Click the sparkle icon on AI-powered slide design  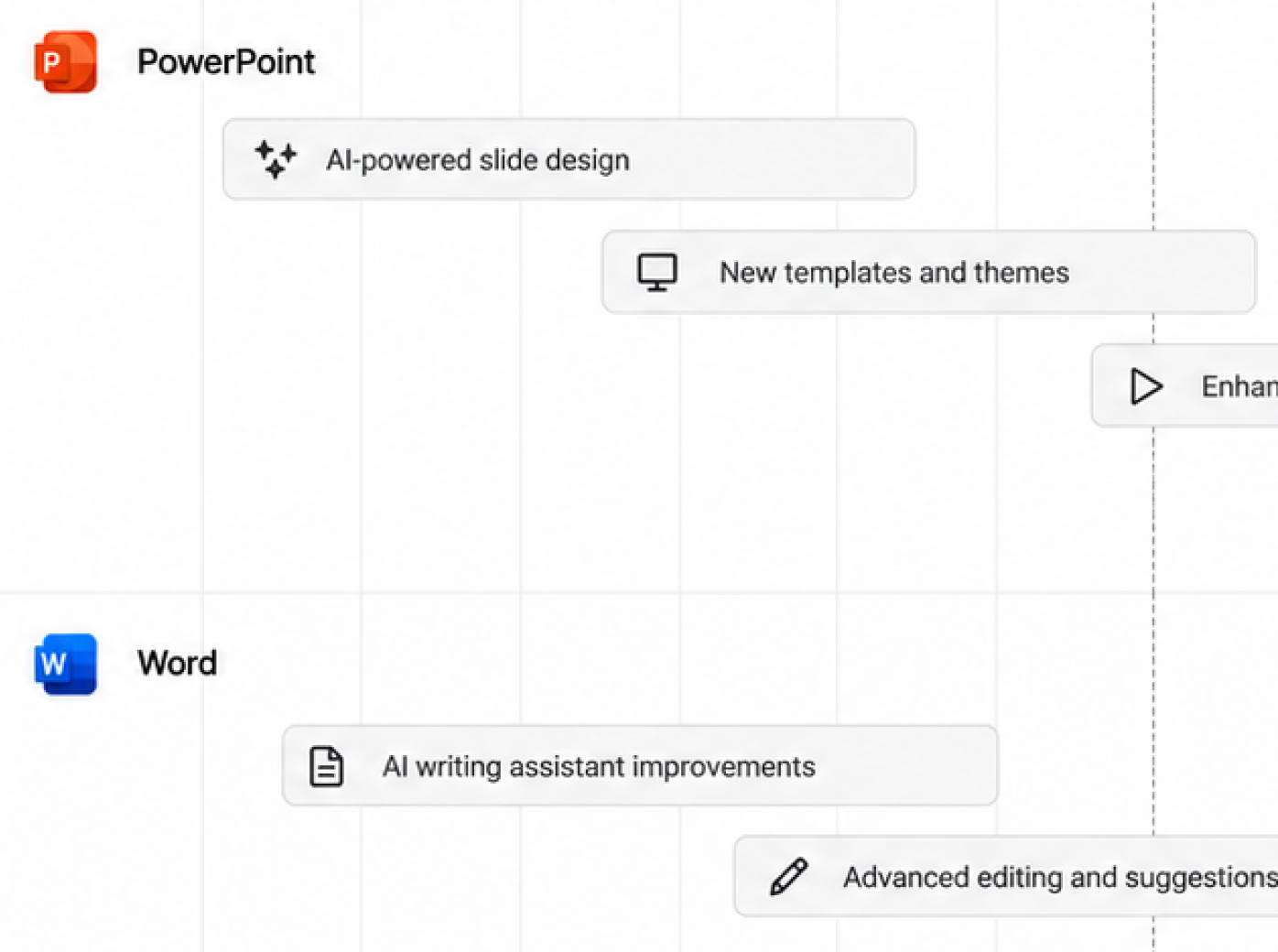coord(276,159)
